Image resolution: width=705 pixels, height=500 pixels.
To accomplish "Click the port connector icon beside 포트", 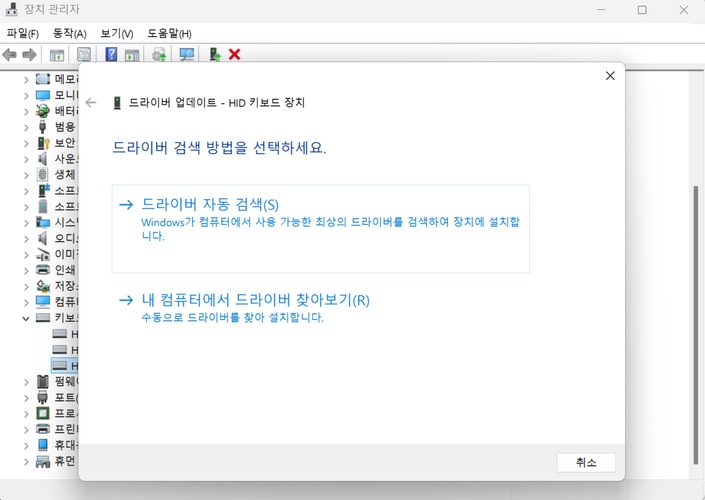I will [42, 397].
